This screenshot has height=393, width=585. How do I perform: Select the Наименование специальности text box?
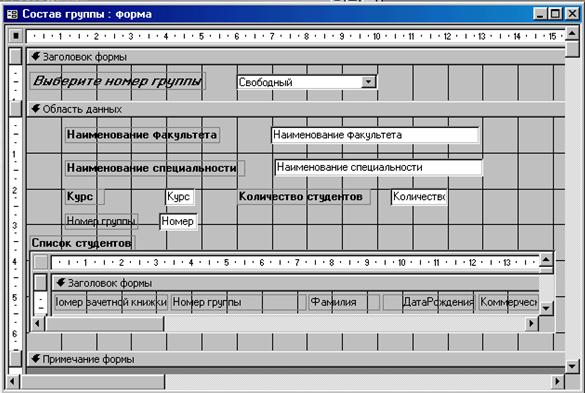click(379, 167)
